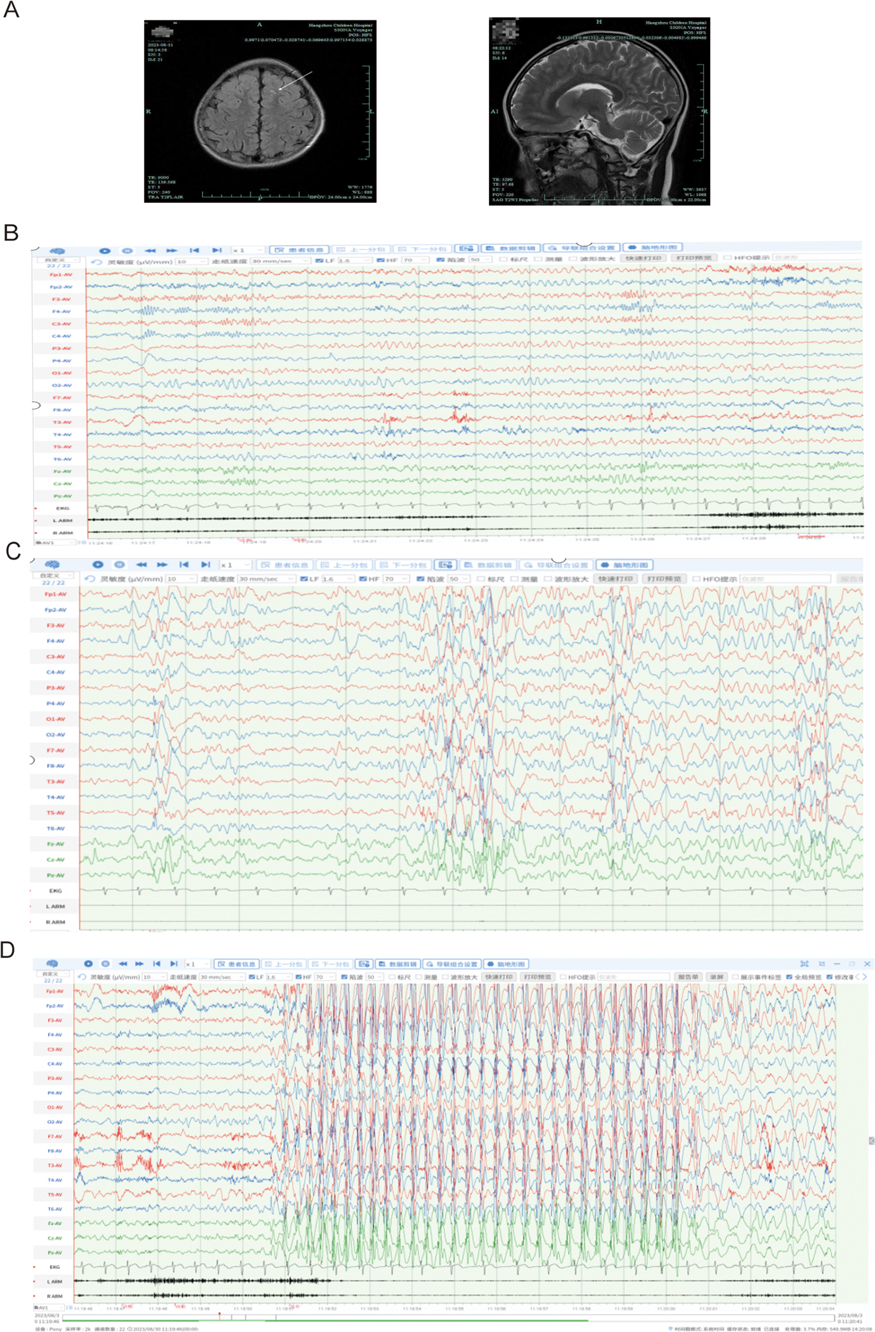Image resolution: width=875 pixels, height=1332 pixels.
Task: Jump to recording start in panel D
Action: point(157,963)
